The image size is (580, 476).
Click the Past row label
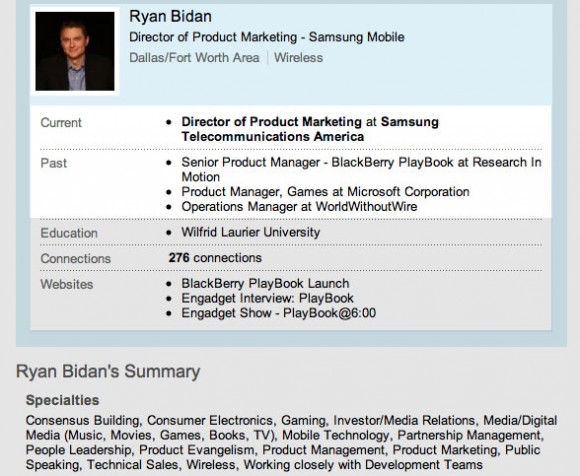coord(54,163)
